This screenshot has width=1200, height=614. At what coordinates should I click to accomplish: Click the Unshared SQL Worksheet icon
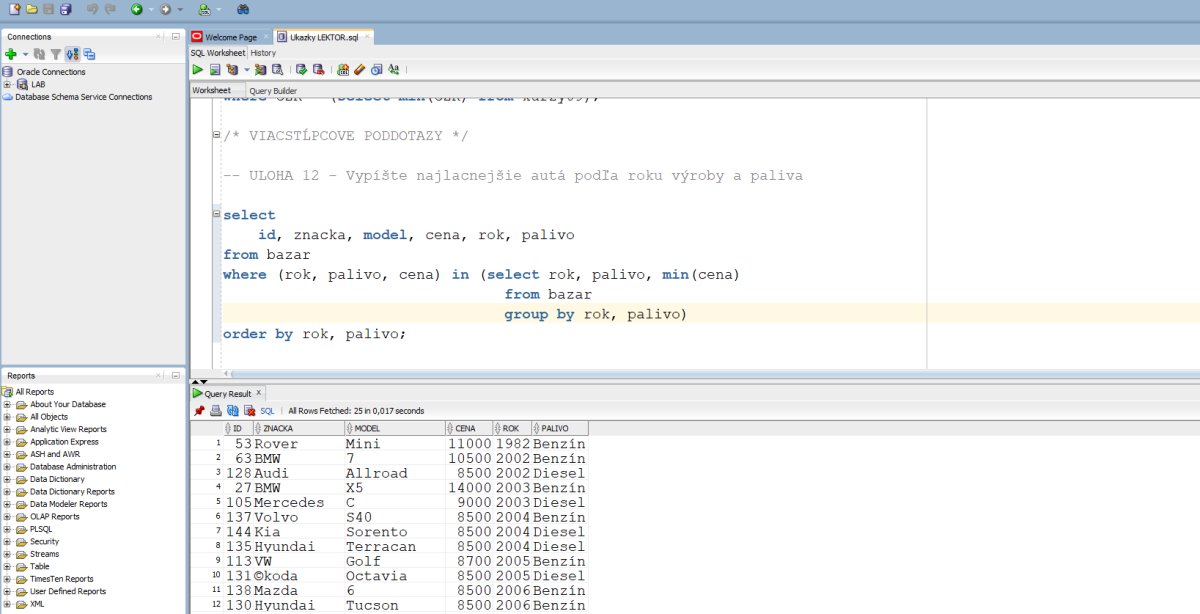tap(343, 70)
